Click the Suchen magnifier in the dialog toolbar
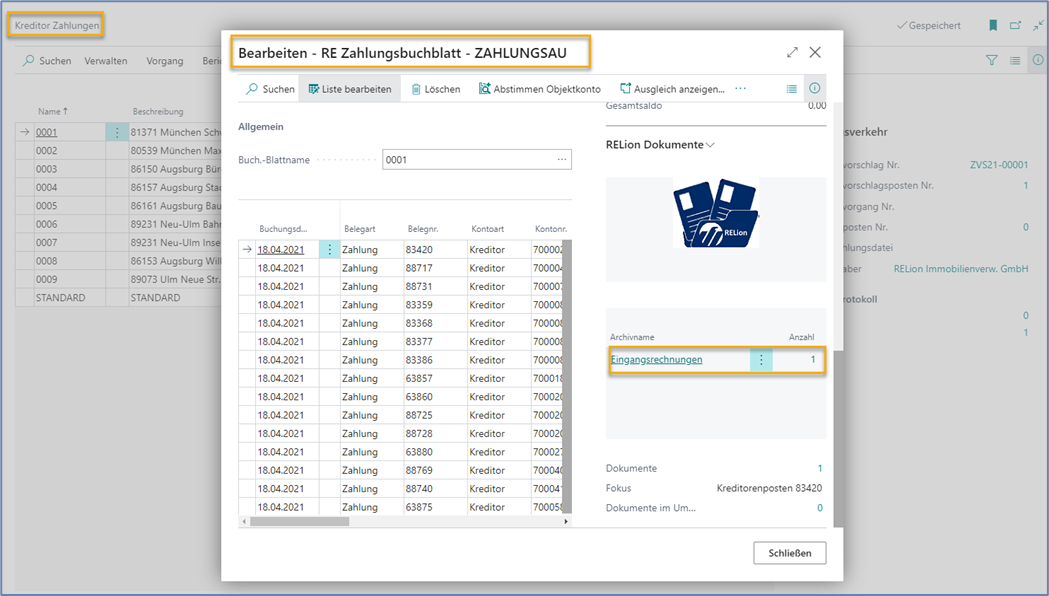Image resolution: width=1049 pixels, height=596 pixels. (x=253, y=89)
